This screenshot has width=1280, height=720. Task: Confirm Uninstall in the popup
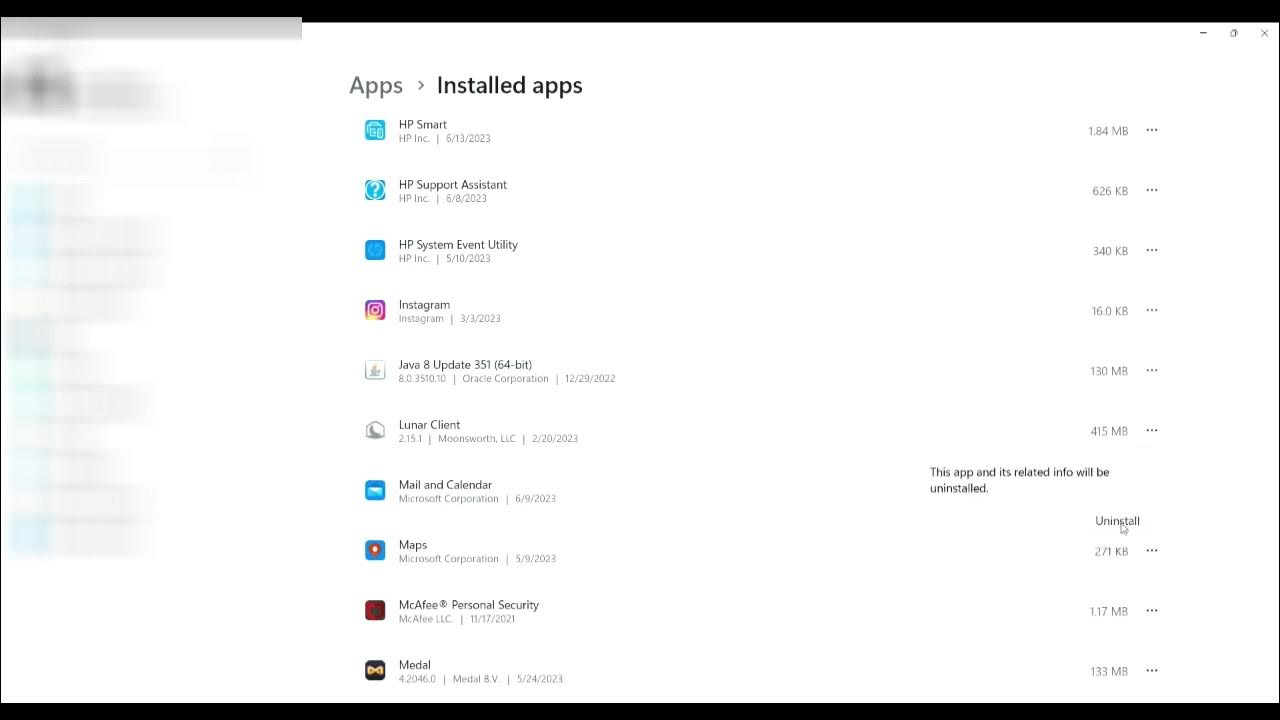click(x=1117, y=521)
